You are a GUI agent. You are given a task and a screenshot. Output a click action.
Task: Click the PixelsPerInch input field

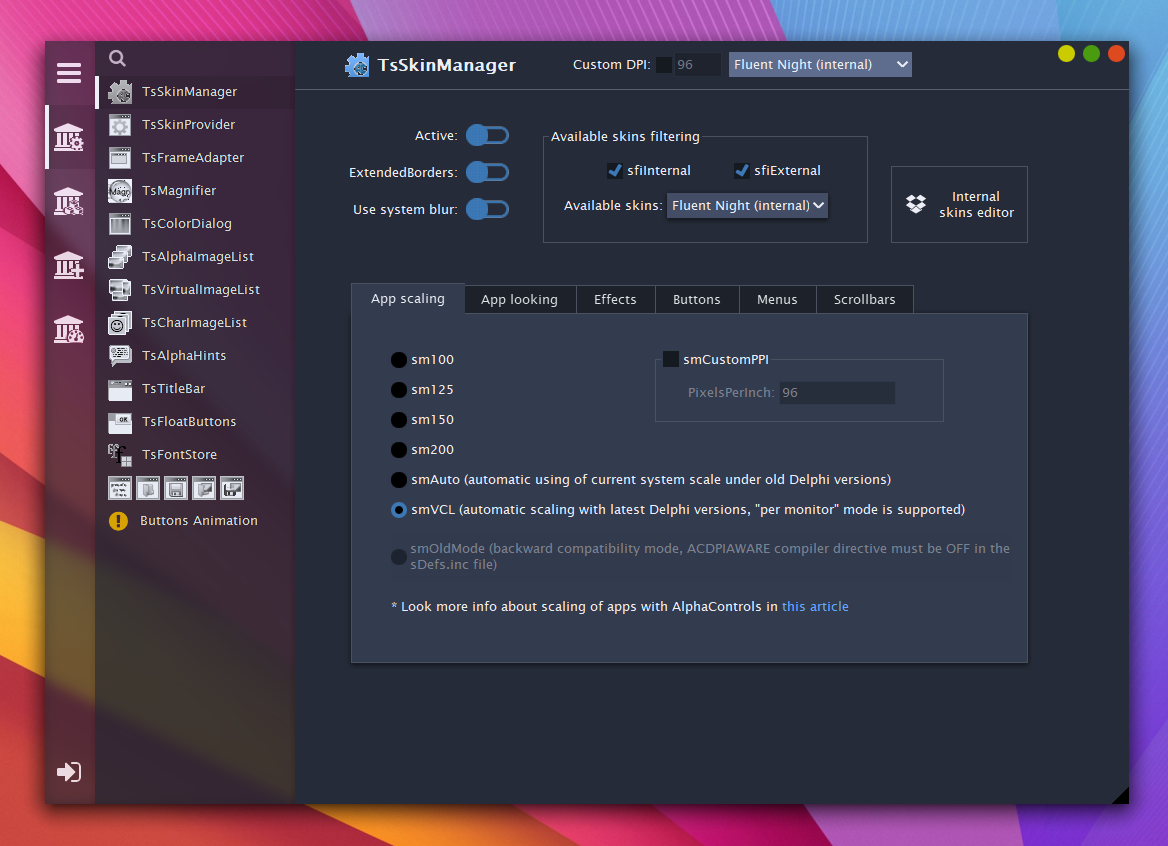[x=836, y=393]
